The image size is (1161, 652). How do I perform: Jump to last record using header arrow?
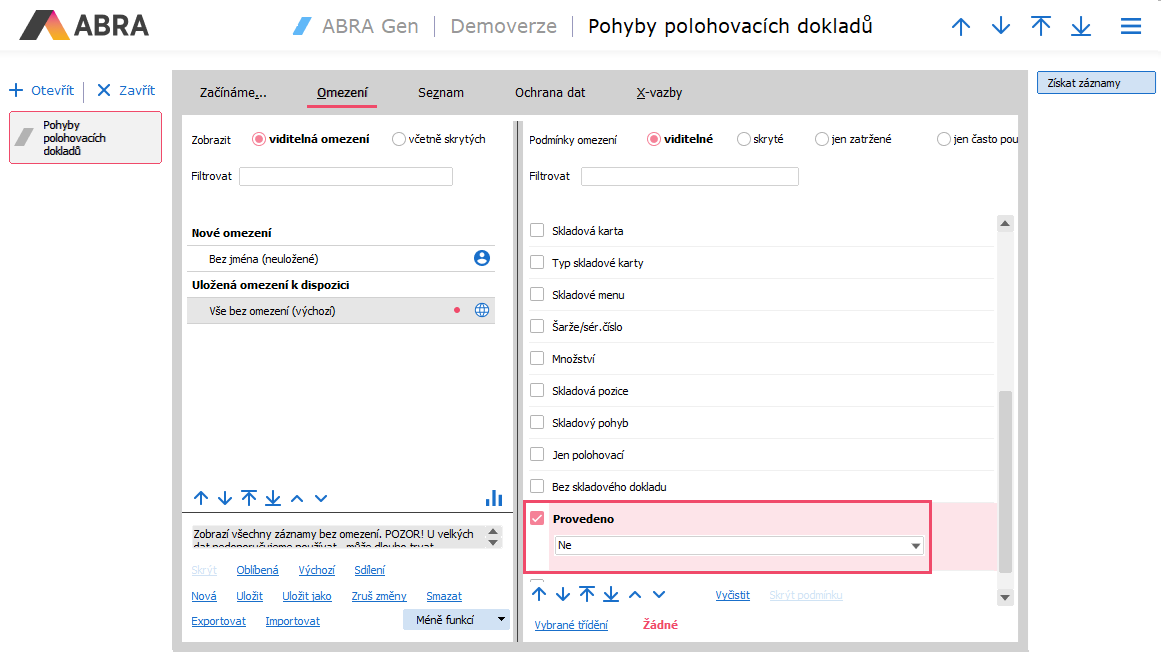(x=1080, y=27)
